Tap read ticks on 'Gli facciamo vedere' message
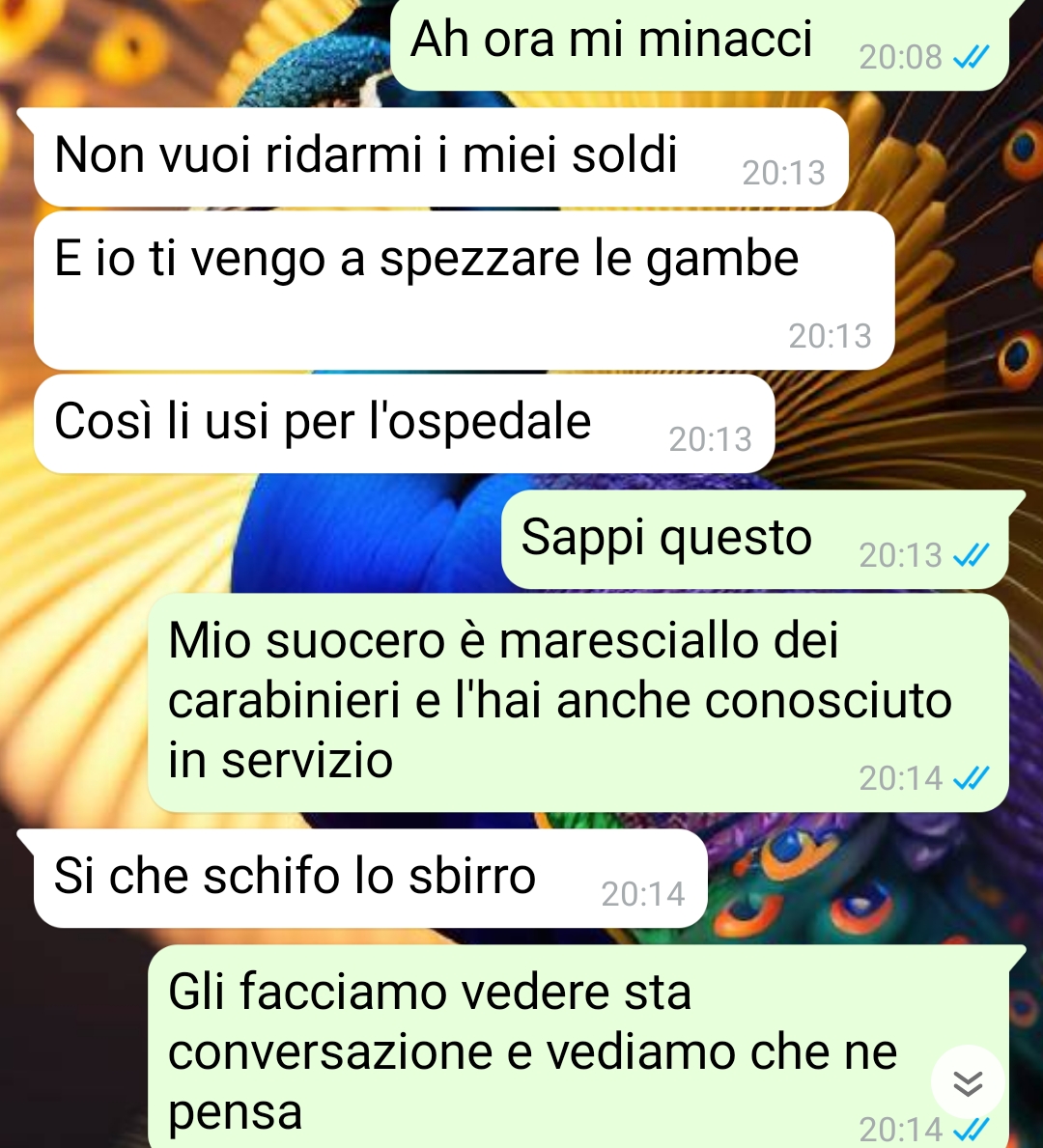This screenshot has width=1043, height=1148. (x=972, y=1129)
